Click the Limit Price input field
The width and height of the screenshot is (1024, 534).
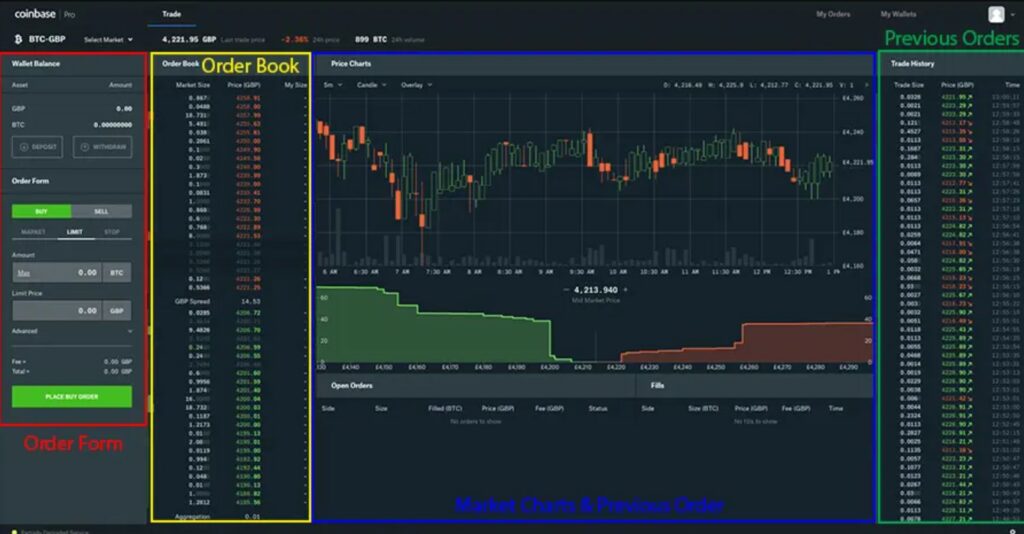click(x=57, y=311)
